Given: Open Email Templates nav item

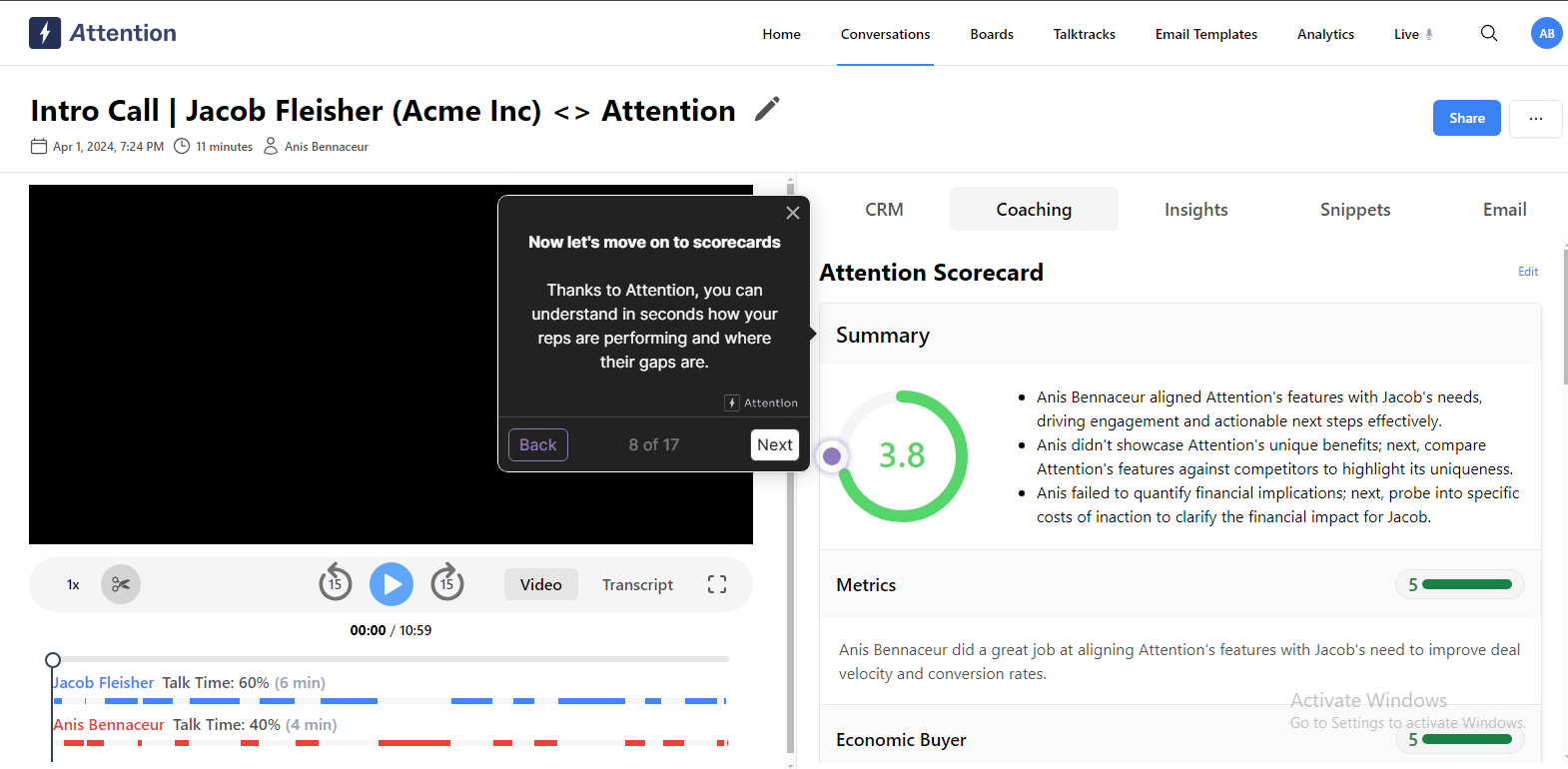Looking at the screenshot, I should (x=1206, y=34).
